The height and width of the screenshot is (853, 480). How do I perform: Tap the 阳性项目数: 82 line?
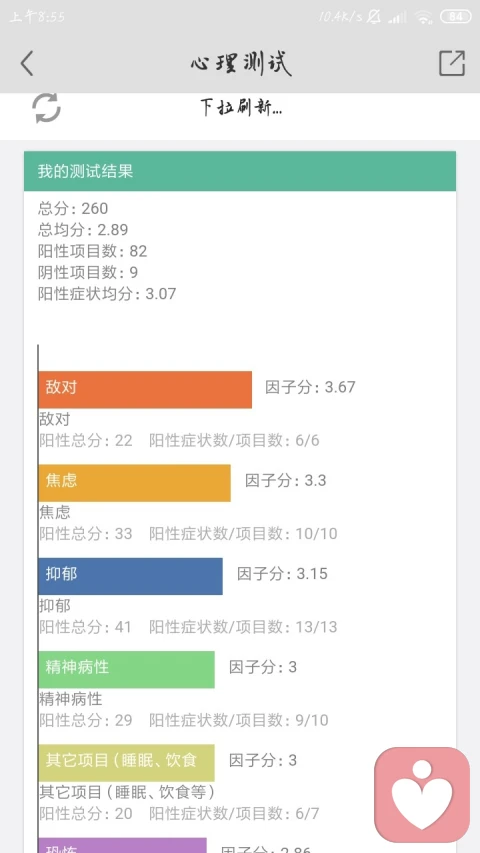point(93,251)
